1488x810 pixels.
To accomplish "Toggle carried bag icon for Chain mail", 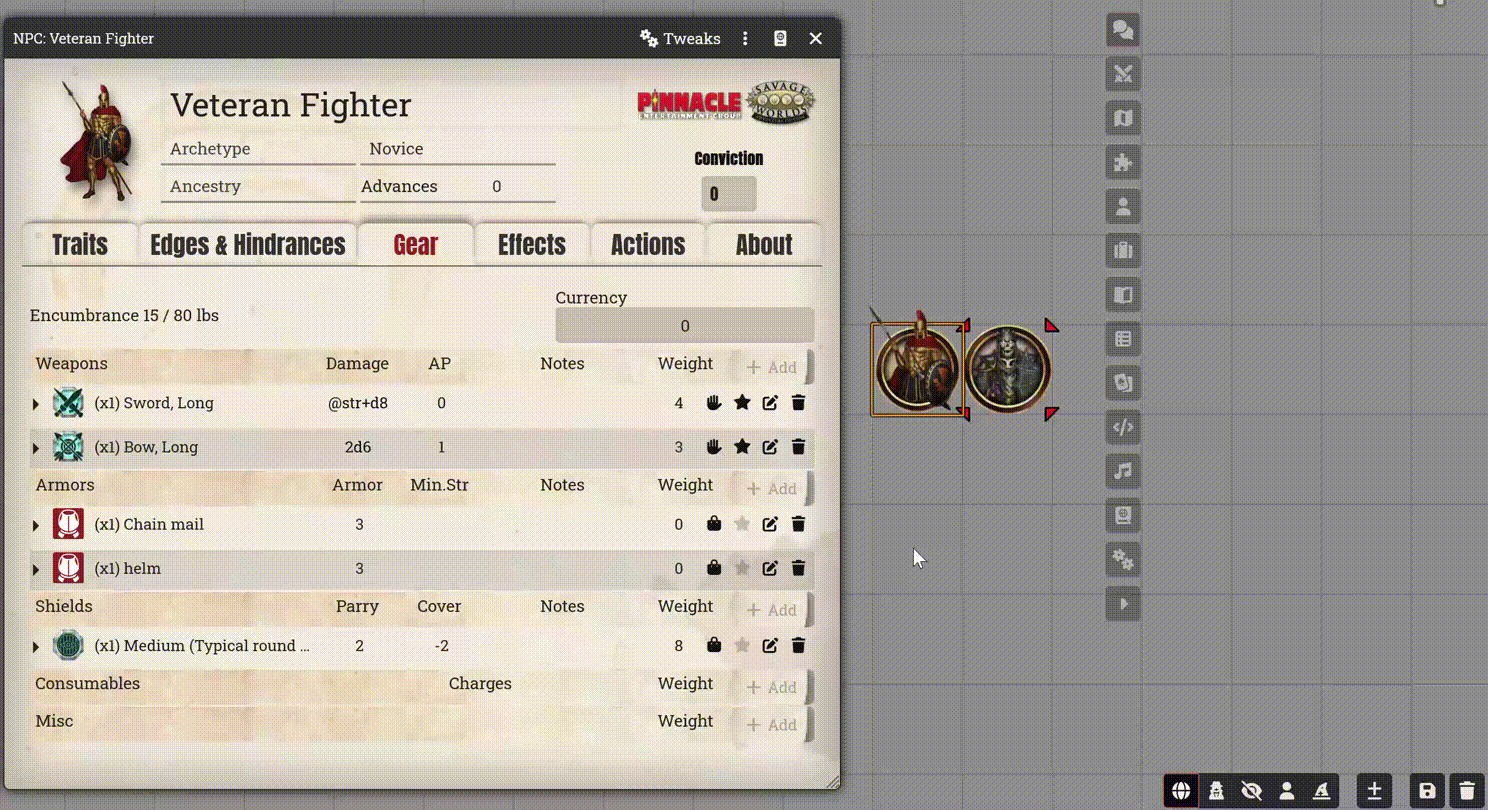I will pyautogui.click(x=713, y=524).
